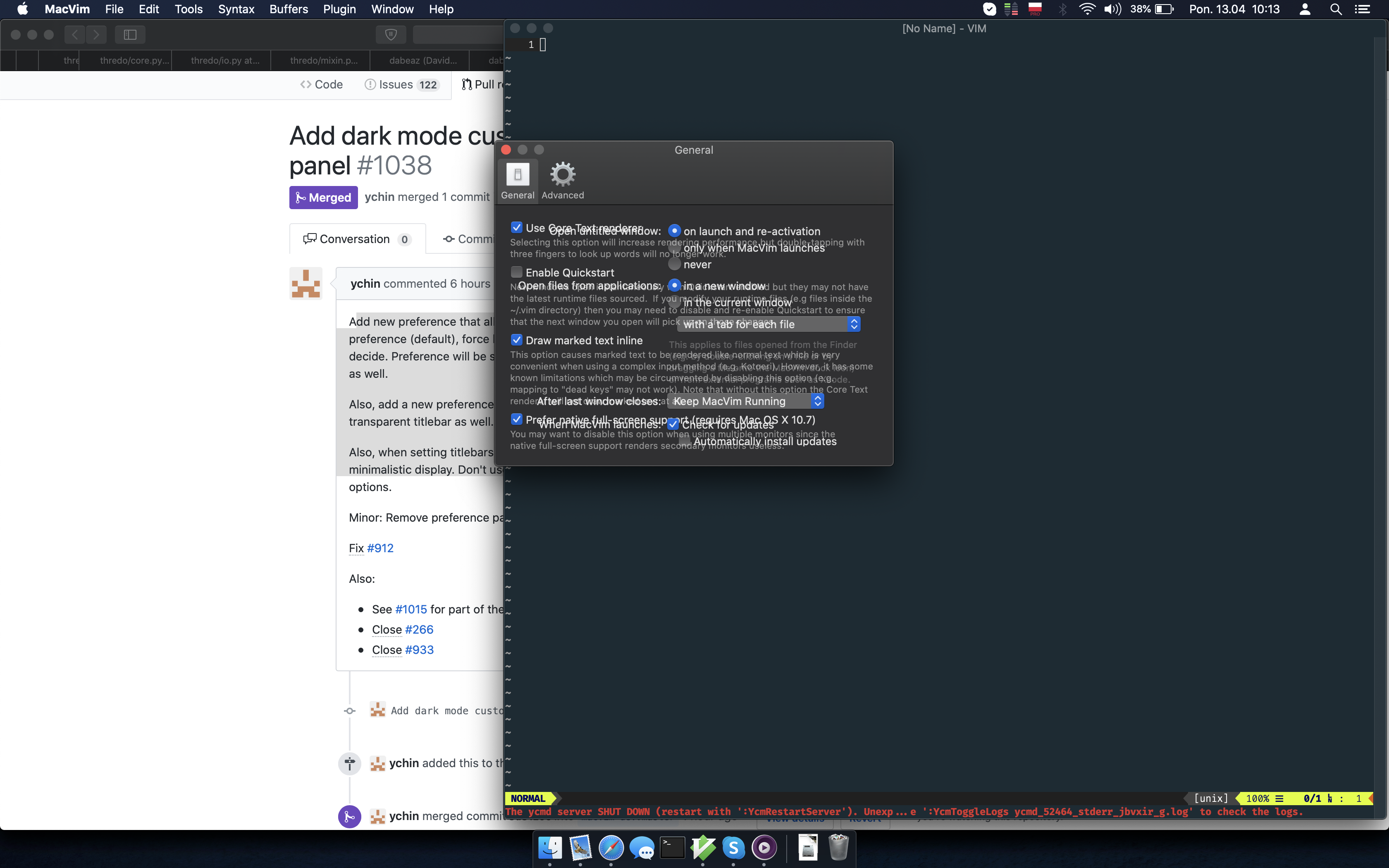Click the Wi-Fi menu bar icon

(x=1086, y=9)
